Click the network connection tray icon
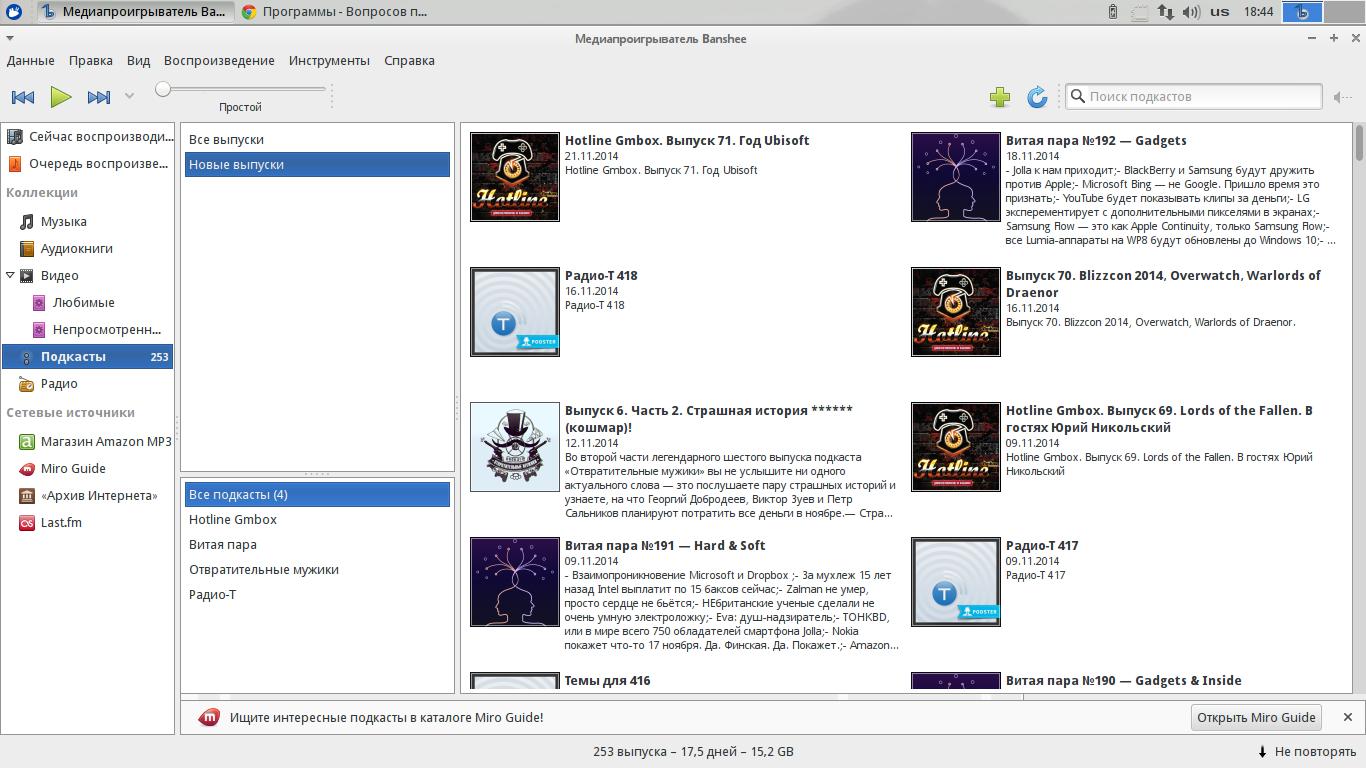1366x768 pixels. pyautogui.click(x=1166, y=12)
